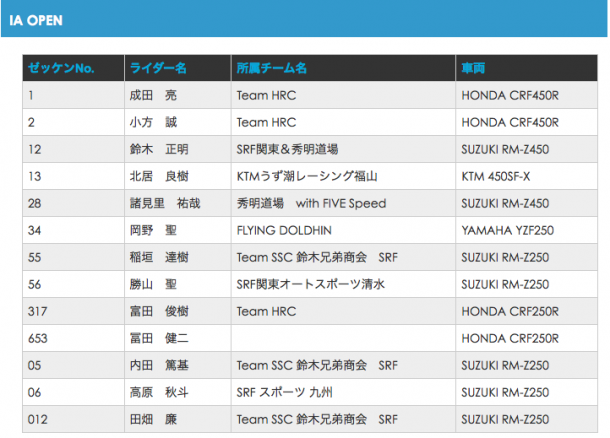Click HONDA CRF250R in the 653 row

[510, 338]
